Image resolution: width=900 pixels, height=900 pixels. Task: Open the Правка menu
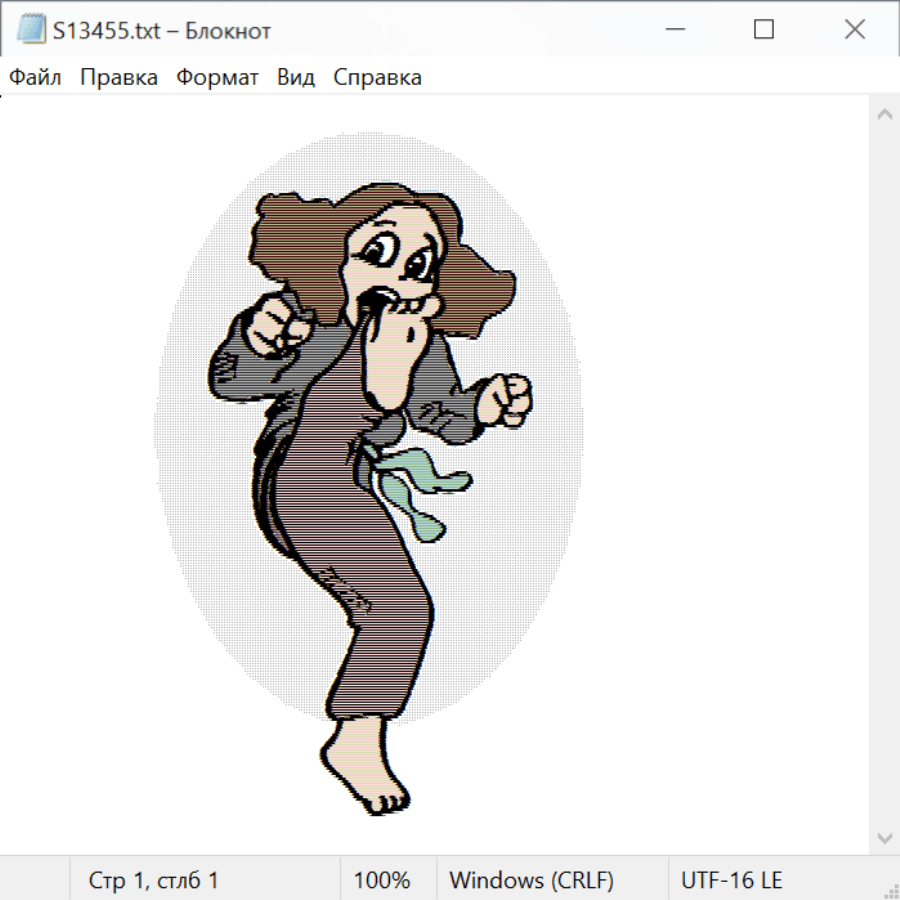click(x=118, y=77)
